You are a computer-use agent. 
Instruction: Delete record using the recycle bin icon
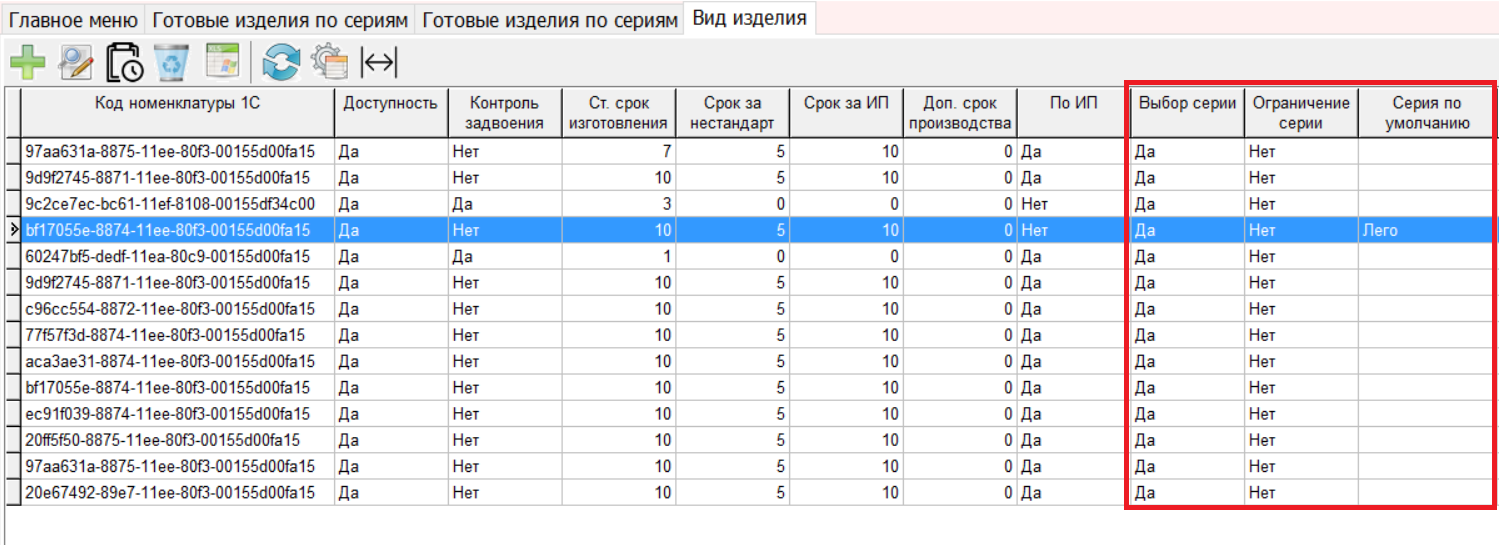172,63
